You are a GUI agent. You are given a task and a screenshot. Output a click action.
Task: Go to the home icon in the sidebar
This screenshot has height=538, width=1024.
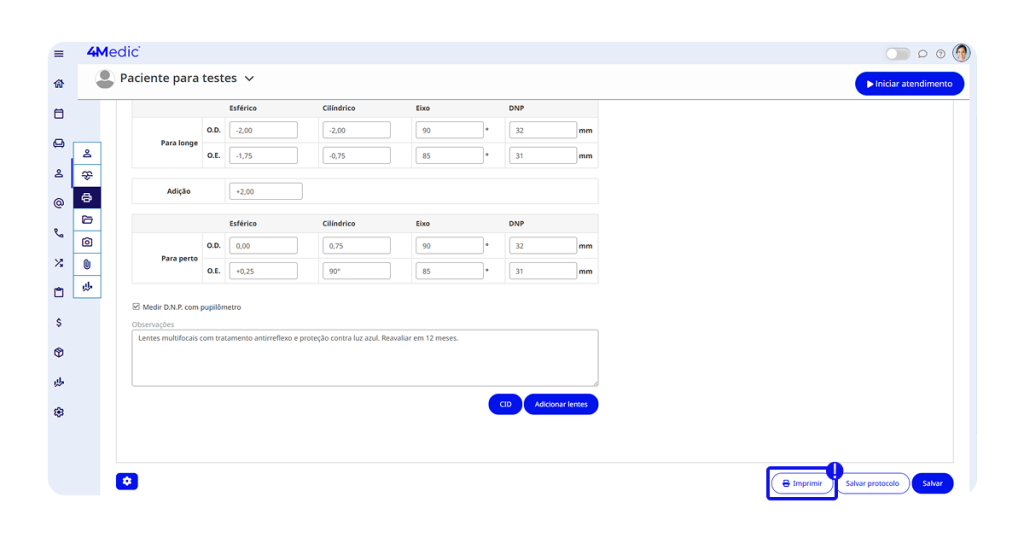pyautogui.click(x=59, y=84)
